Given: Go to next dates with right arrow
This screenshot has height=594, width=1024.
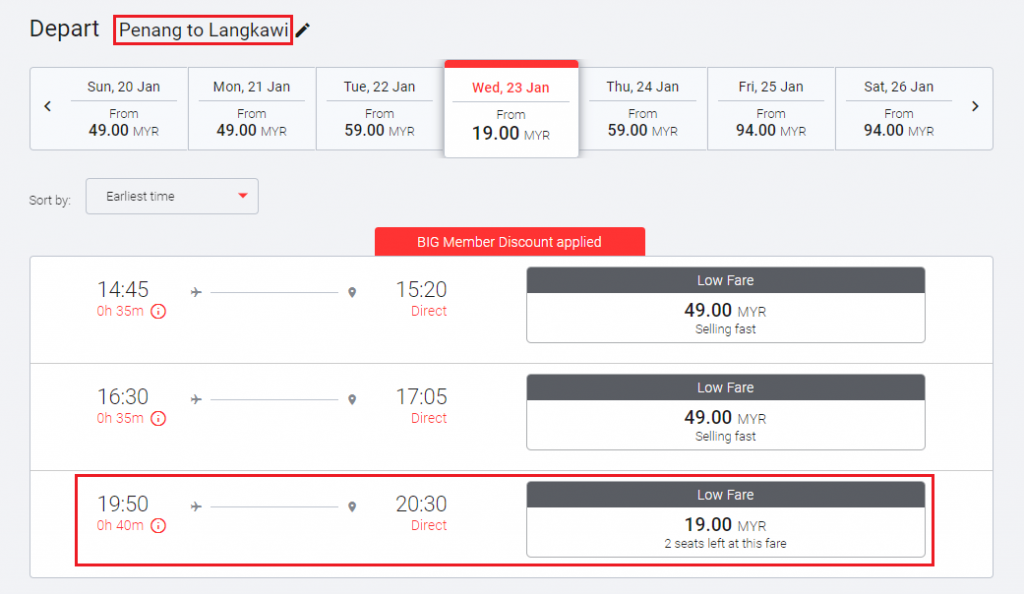Looking at the screenshot, I should click(975, 107).
